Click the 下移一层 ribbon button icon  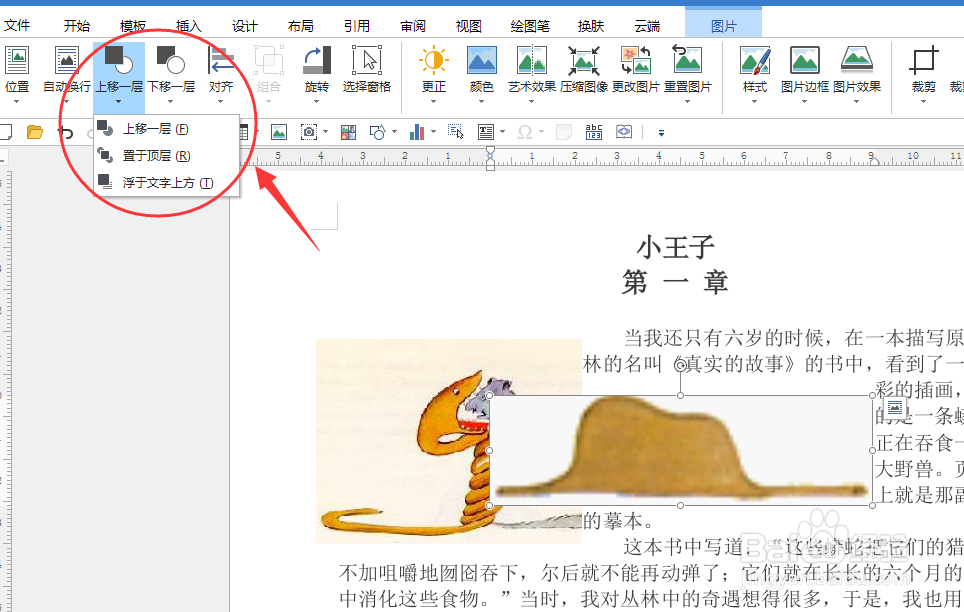point(171,60)
